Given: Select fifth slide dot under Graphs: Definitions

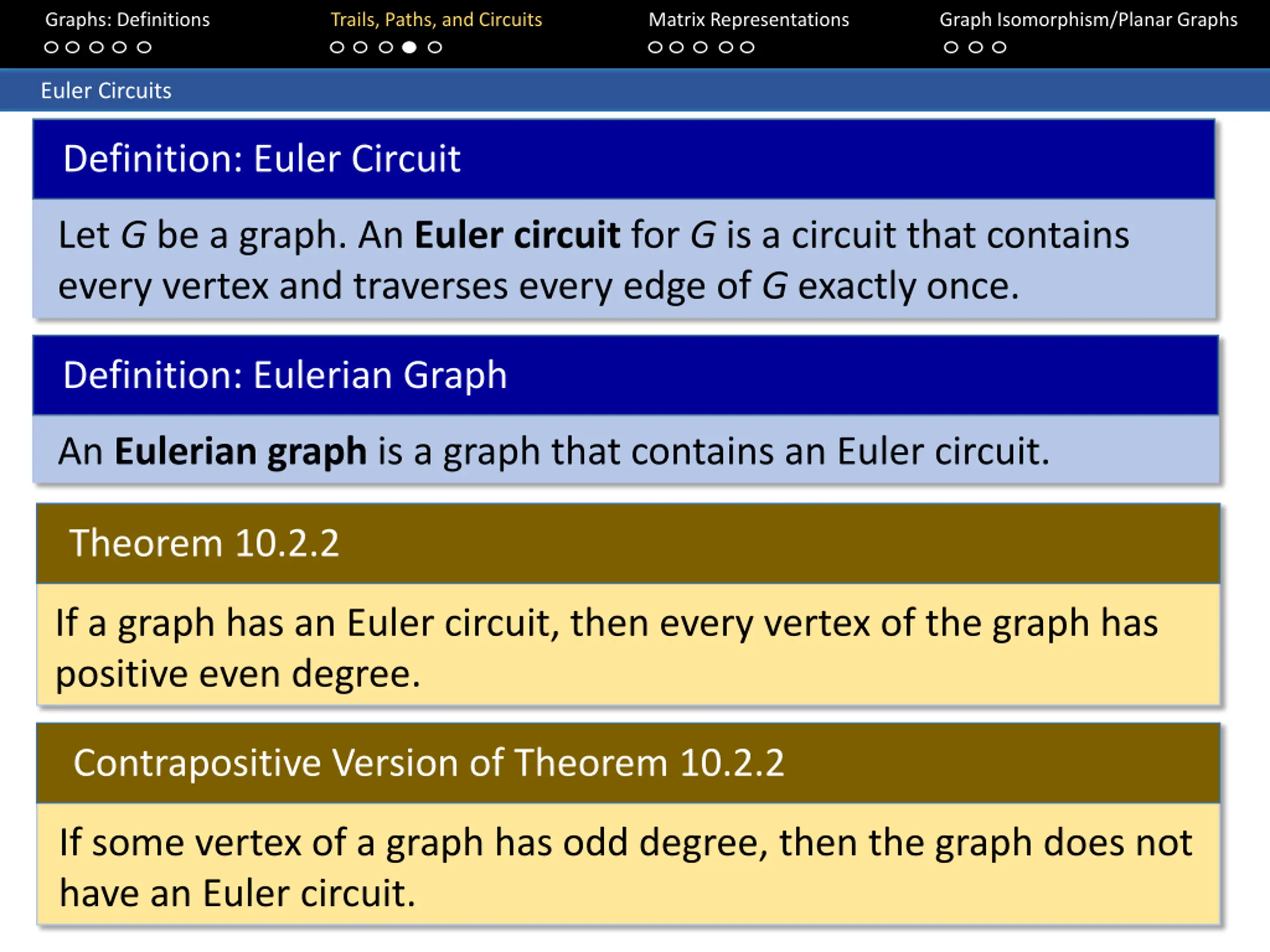Looking at the screenshot, I should point(144,47).
